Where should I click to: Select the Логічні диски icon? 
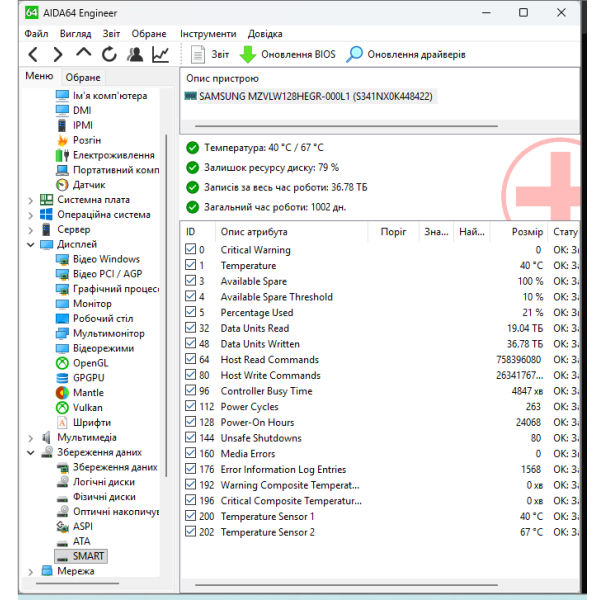pos(62,482)
